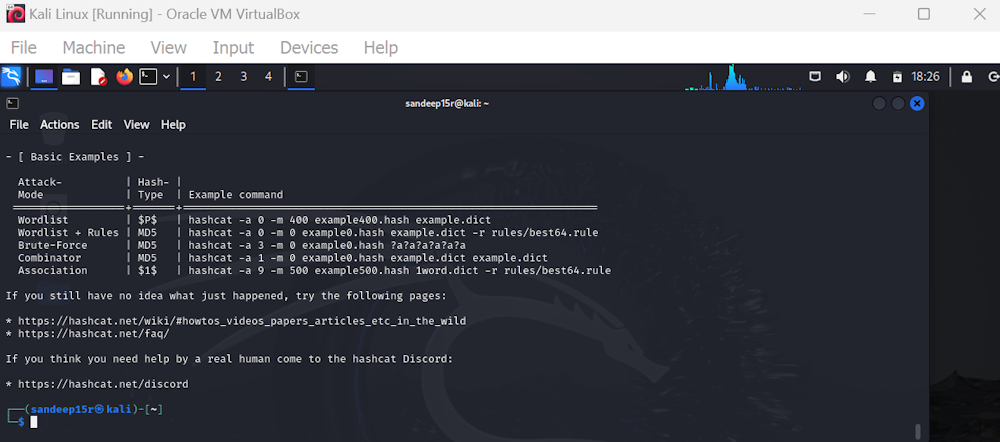
Task: Open VirtualBox Help menu
Action: point(381,48)
